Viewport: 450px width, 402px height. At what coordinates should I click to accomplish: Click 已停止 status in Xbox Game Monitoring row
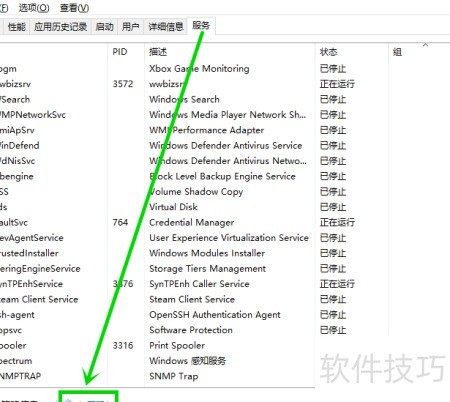coord(333,69)
